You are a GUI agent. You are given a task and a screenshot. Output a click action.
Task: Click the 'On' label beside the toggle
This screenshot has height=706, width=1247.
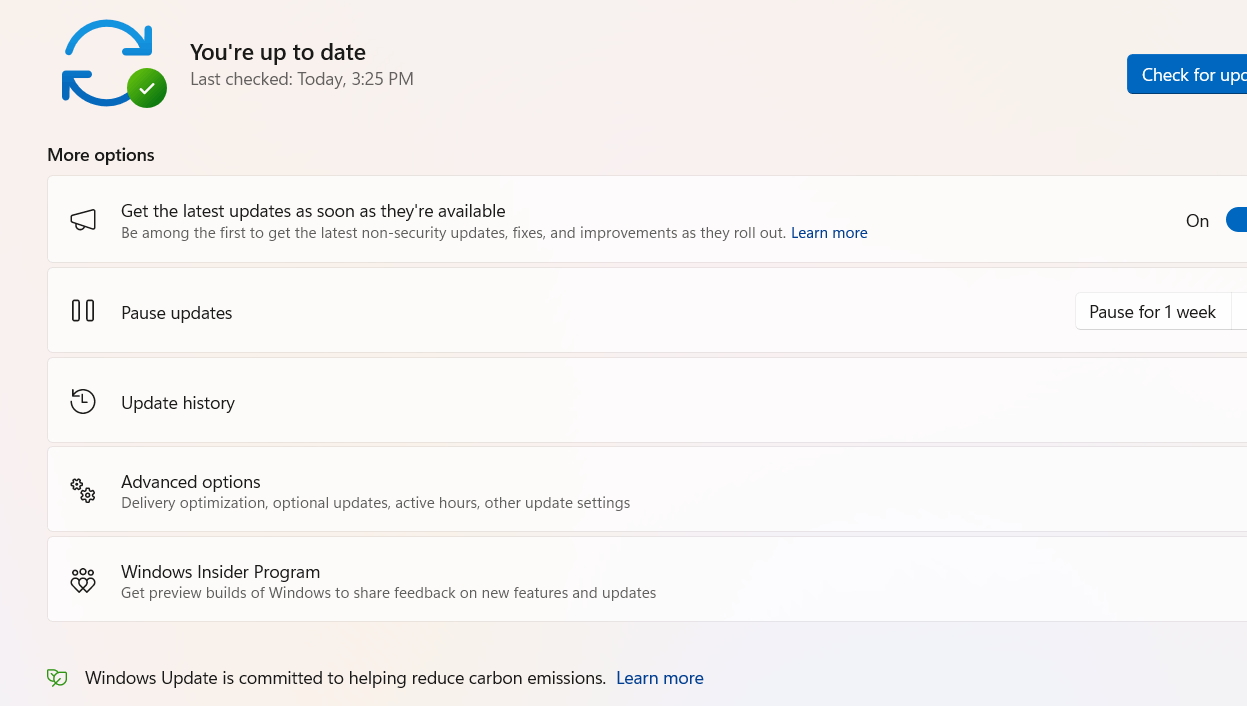coord(1197,221)
